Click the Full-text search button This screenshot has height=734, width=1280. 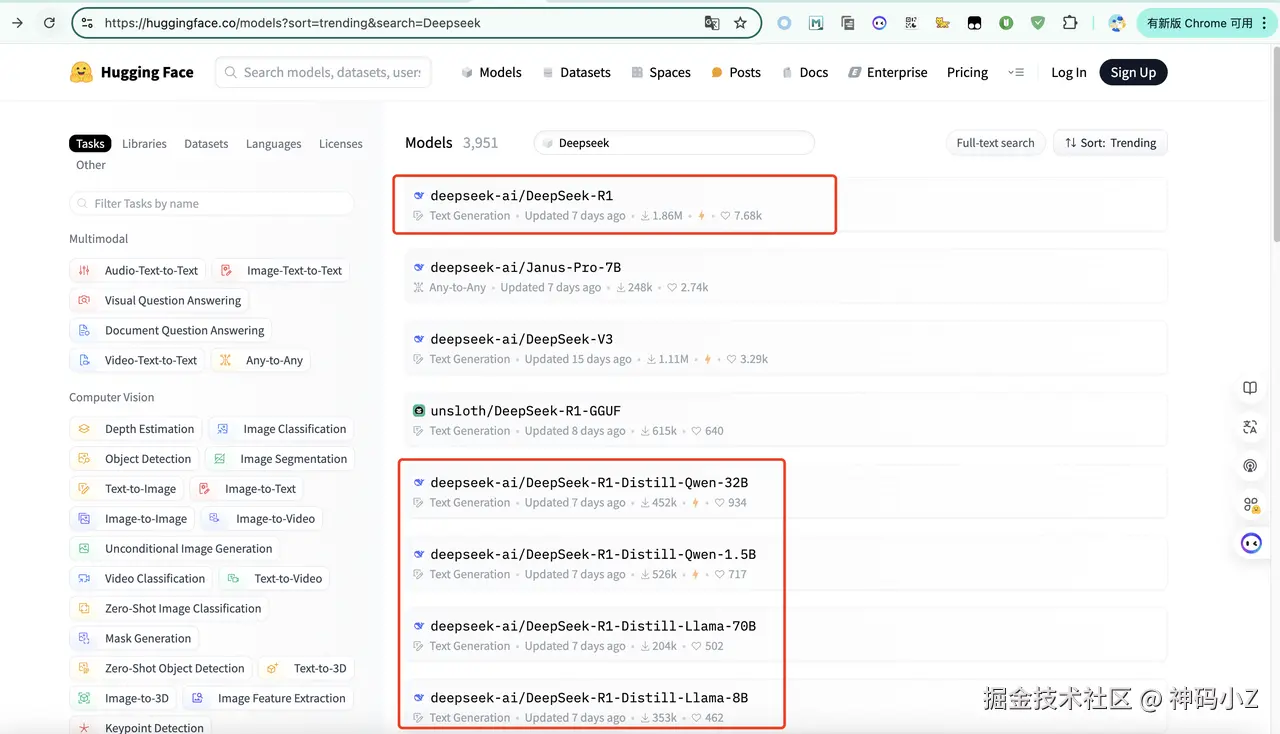(x=995, y=143)
